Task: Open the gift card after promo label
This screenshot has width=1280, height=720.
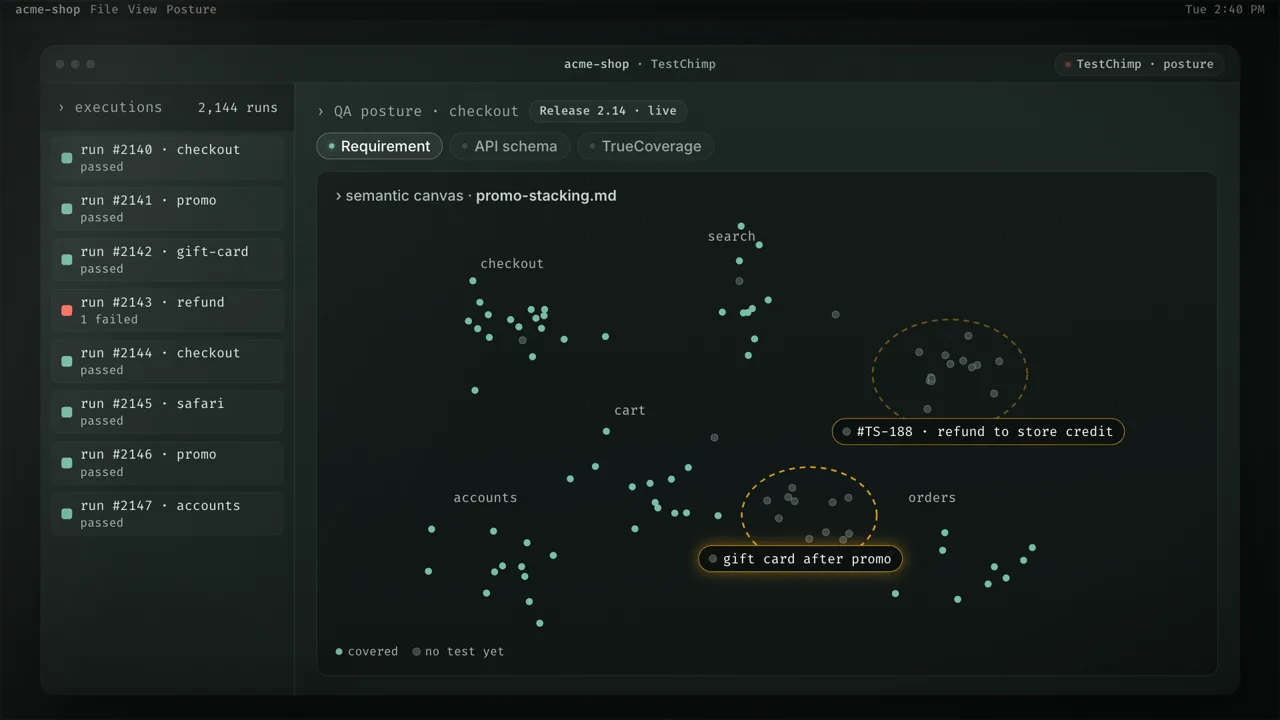Action: [800, 559]
